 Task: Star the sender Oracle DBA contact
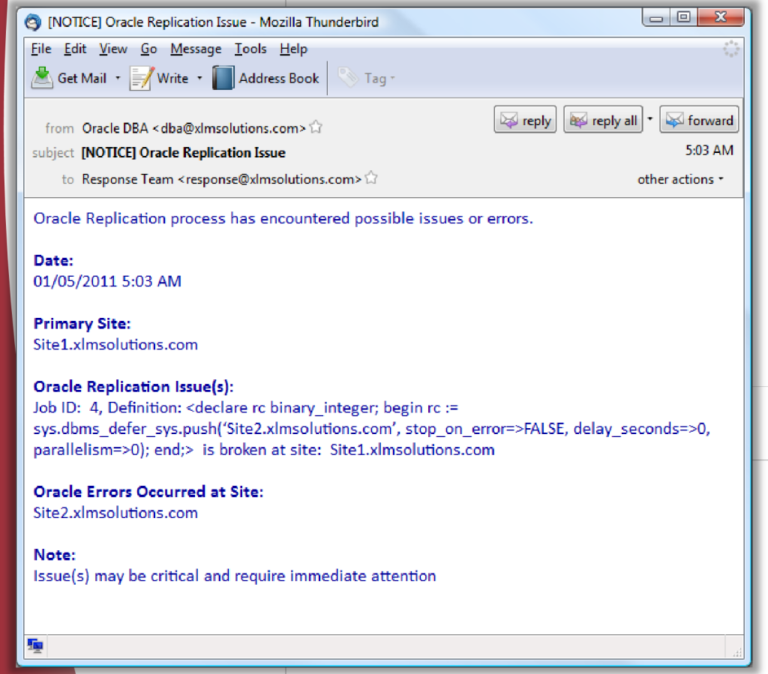pyautogui.click(x=316, y=128)
